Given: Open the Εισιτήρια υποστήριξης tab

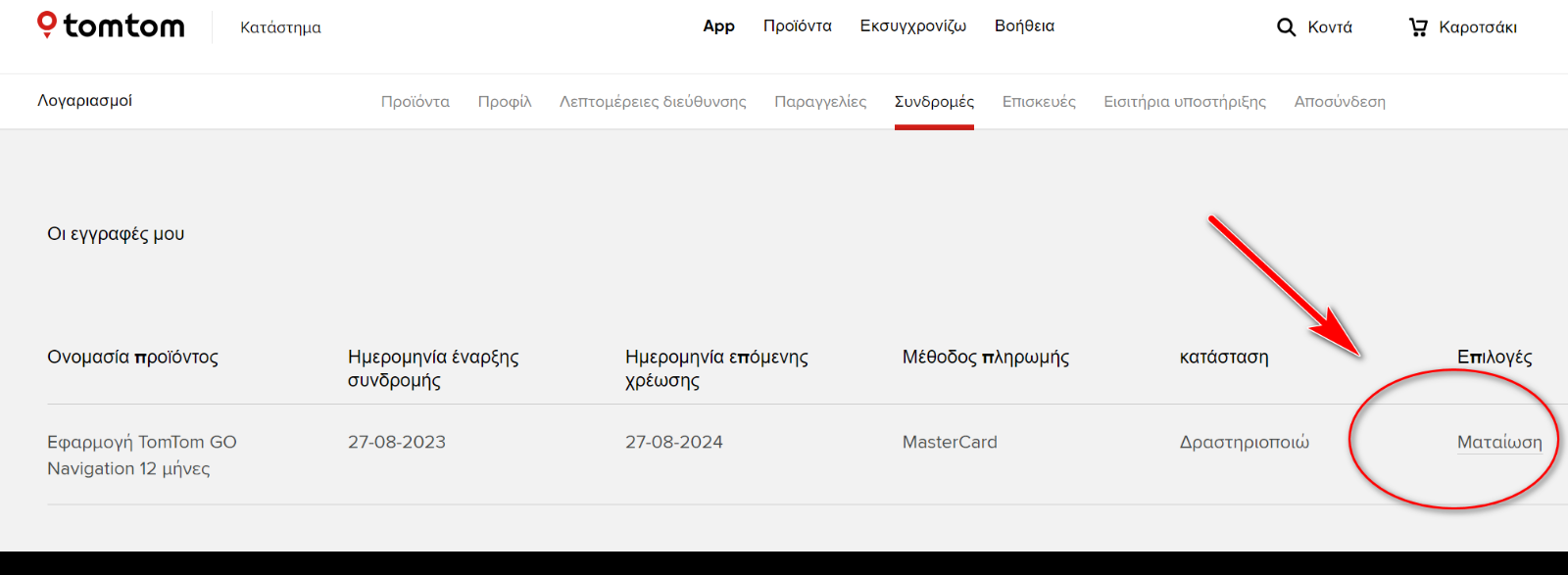Looking at the screenshot, I should [x=1185, y=102].
